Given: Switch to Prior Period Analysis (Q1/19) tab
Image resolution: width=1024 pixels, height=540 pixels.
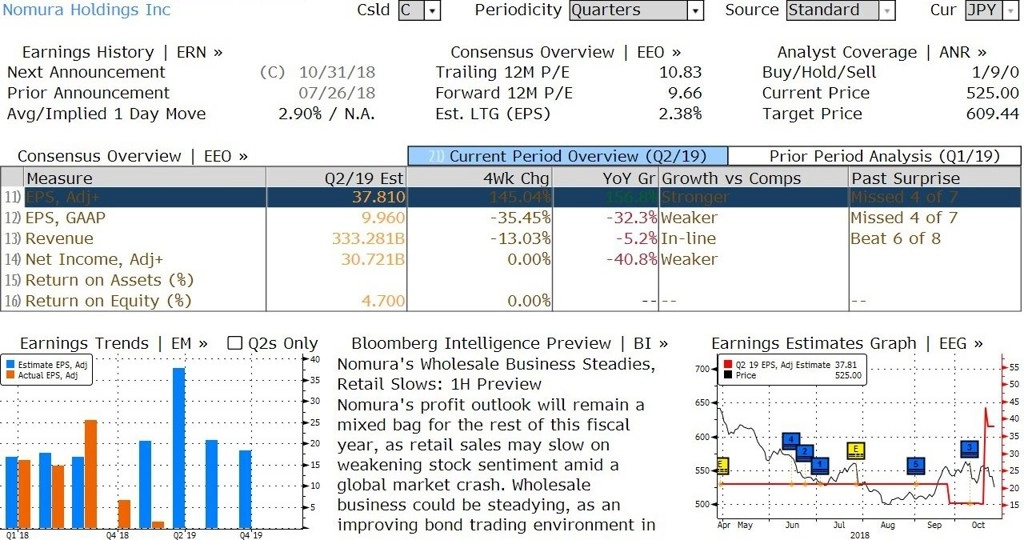Looking at the screenshot, I should point(874,156).
